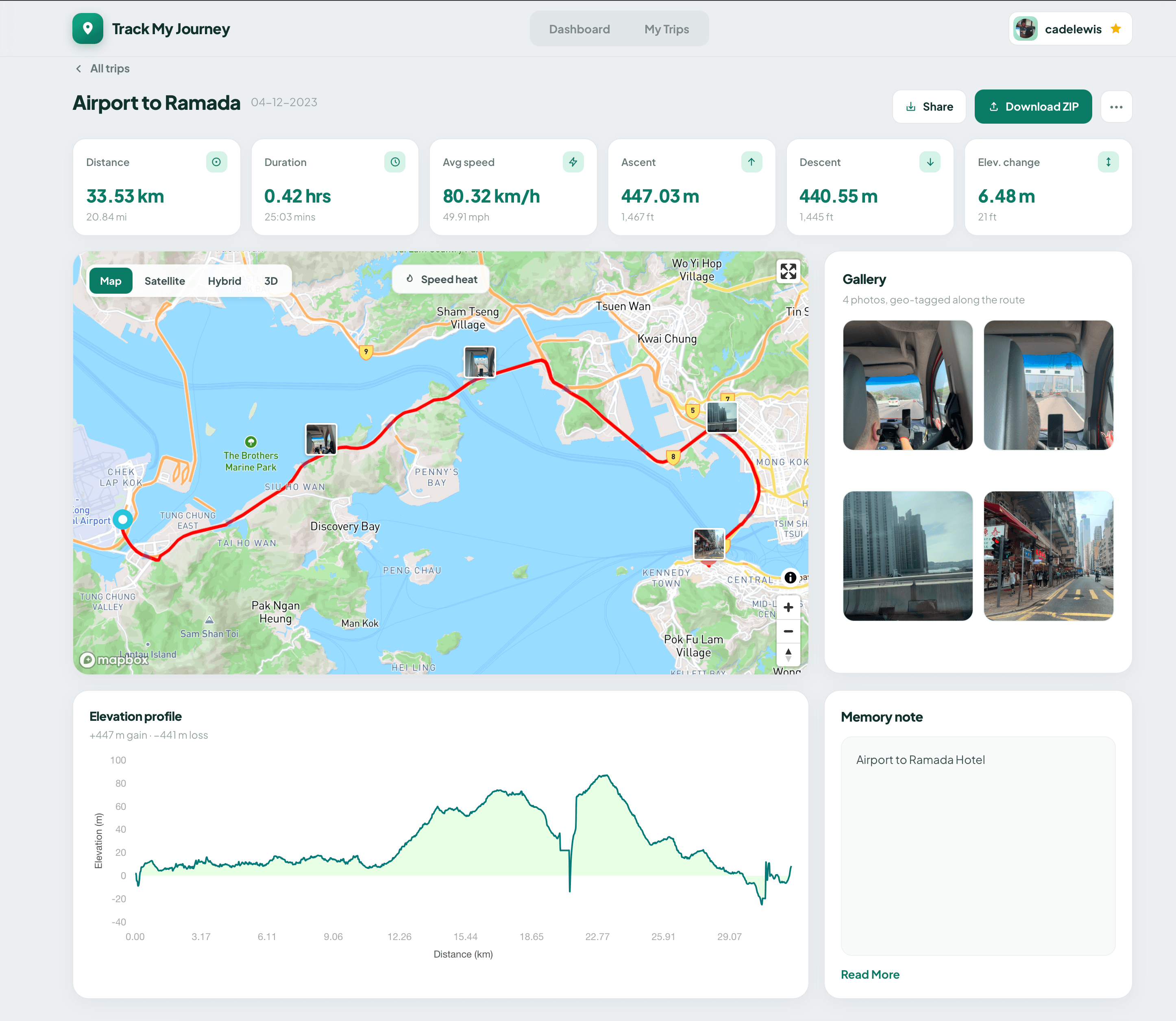Image resolution: width=1176 pixels, height=1021 pixels.
Task: Select the Map view mode
Action: click(111, 281)
